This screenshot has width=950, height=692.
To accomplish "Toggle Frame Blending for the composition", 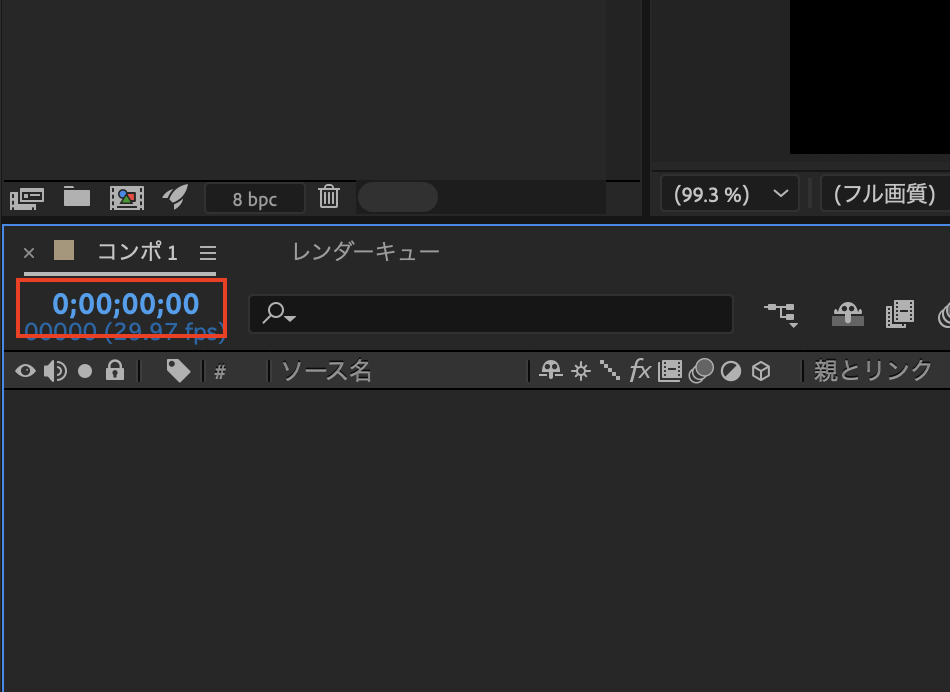I will [900, 314].
